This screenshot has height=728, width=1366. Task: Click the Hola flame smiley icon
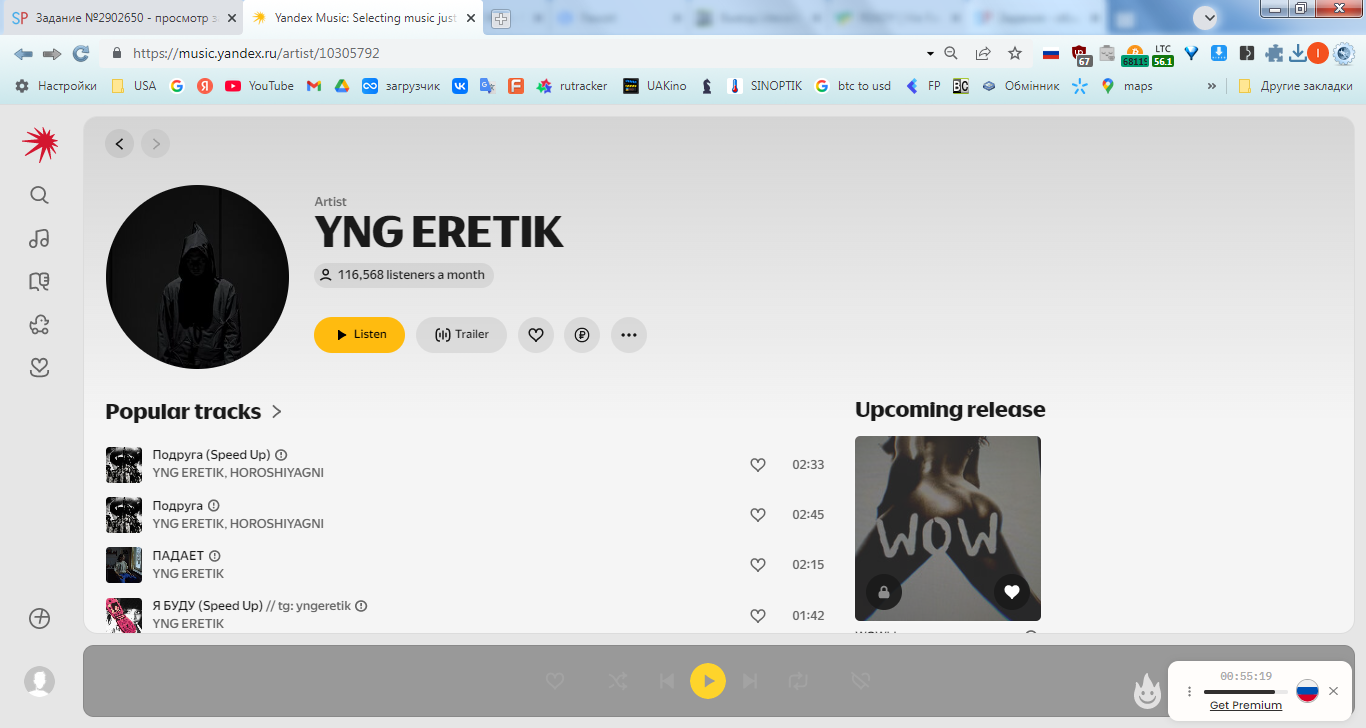(x=1147, y=689)
